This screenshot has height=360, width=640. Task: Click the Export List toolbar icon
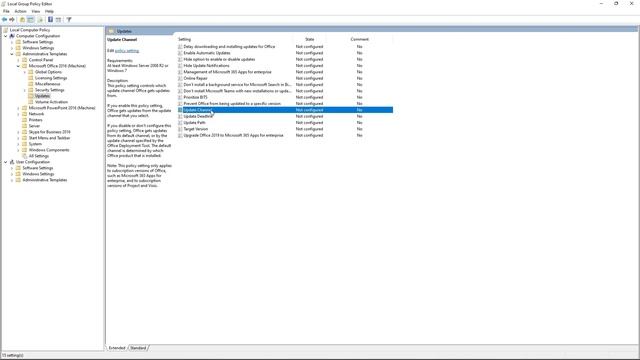pos(40,20)
